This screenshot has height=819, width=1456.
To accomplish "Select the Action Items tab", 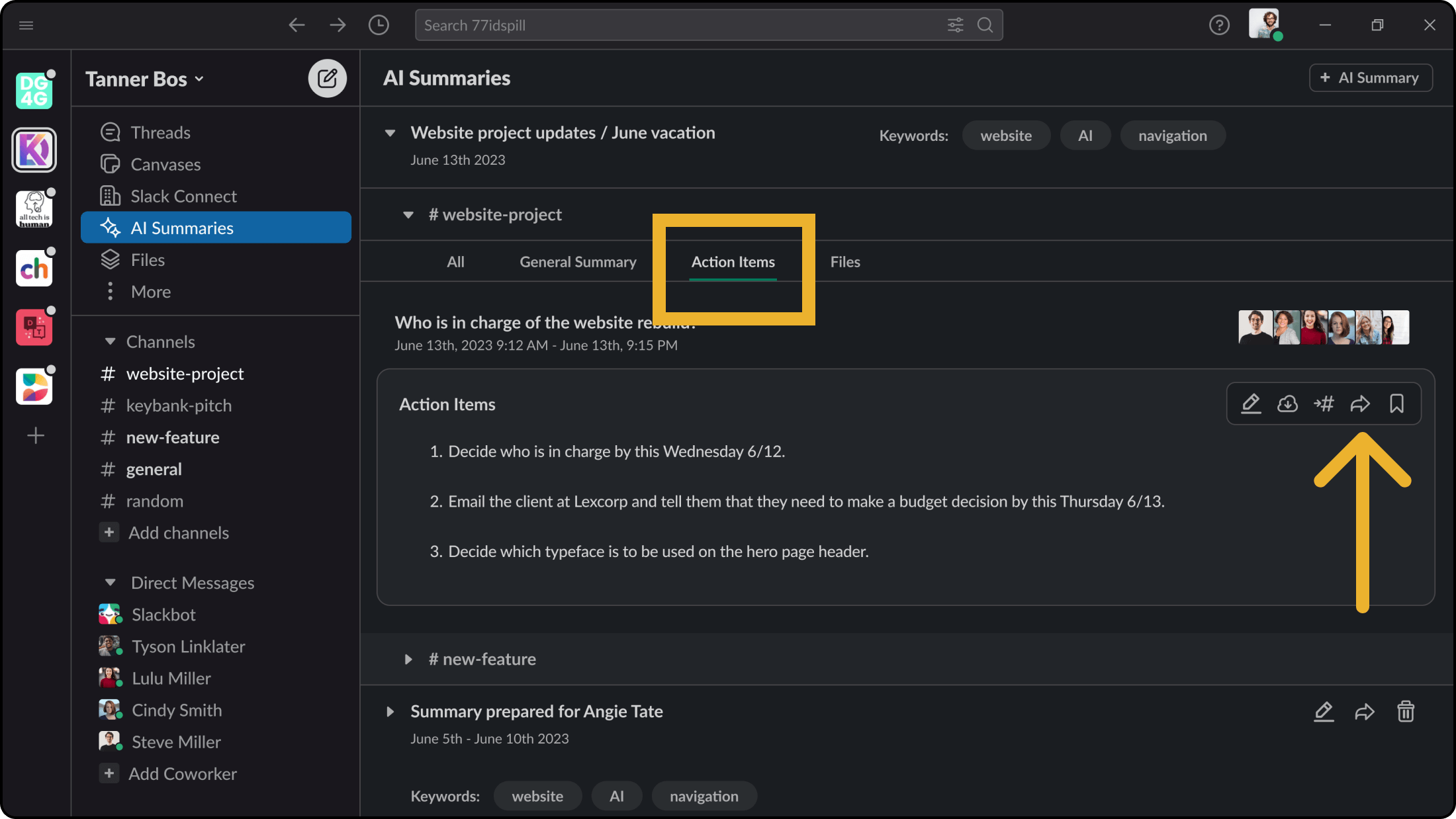I will tap(733, 262).
